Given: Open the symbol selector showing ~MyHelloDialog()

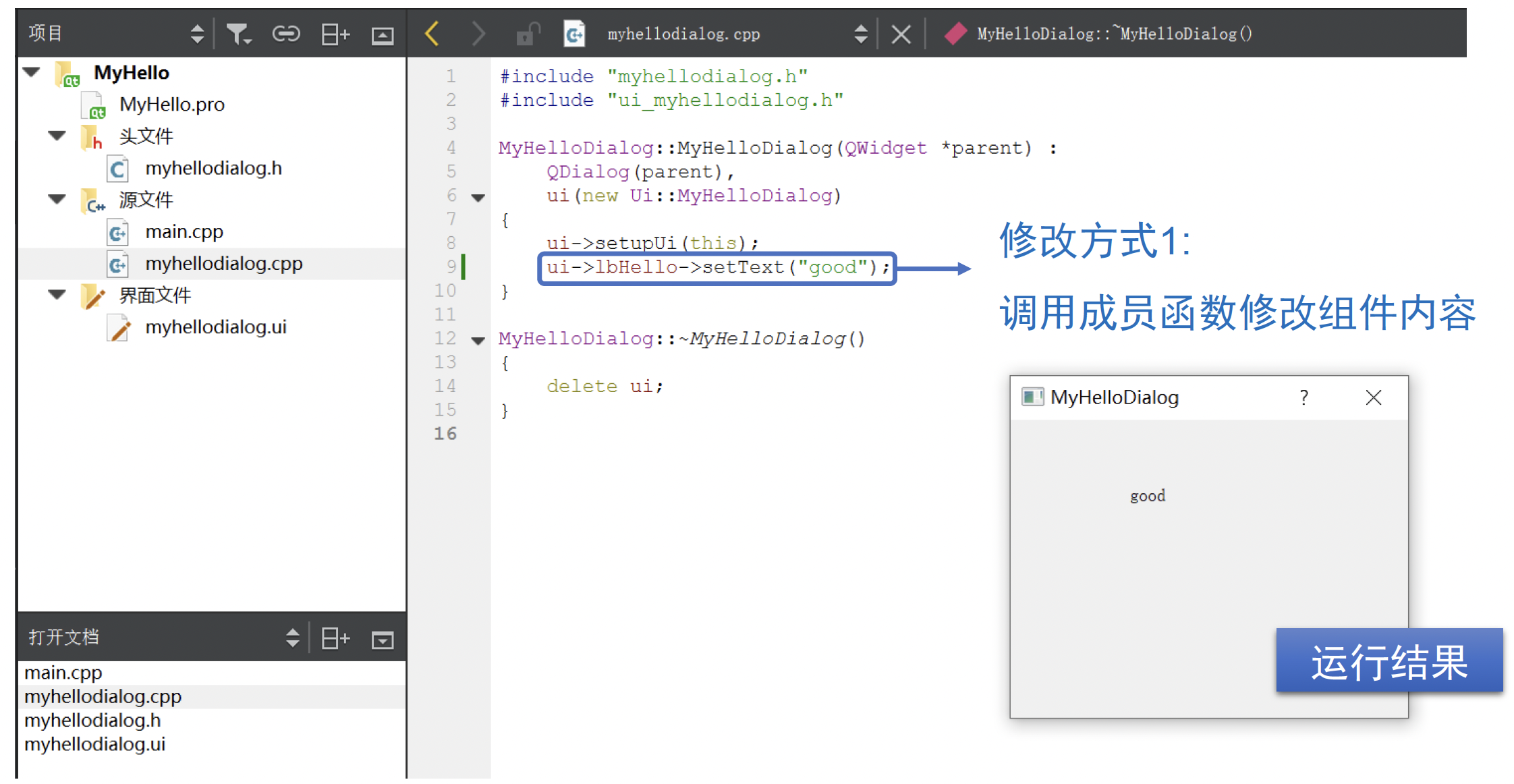Looking at the screenshot, I should pos(1114,34).
